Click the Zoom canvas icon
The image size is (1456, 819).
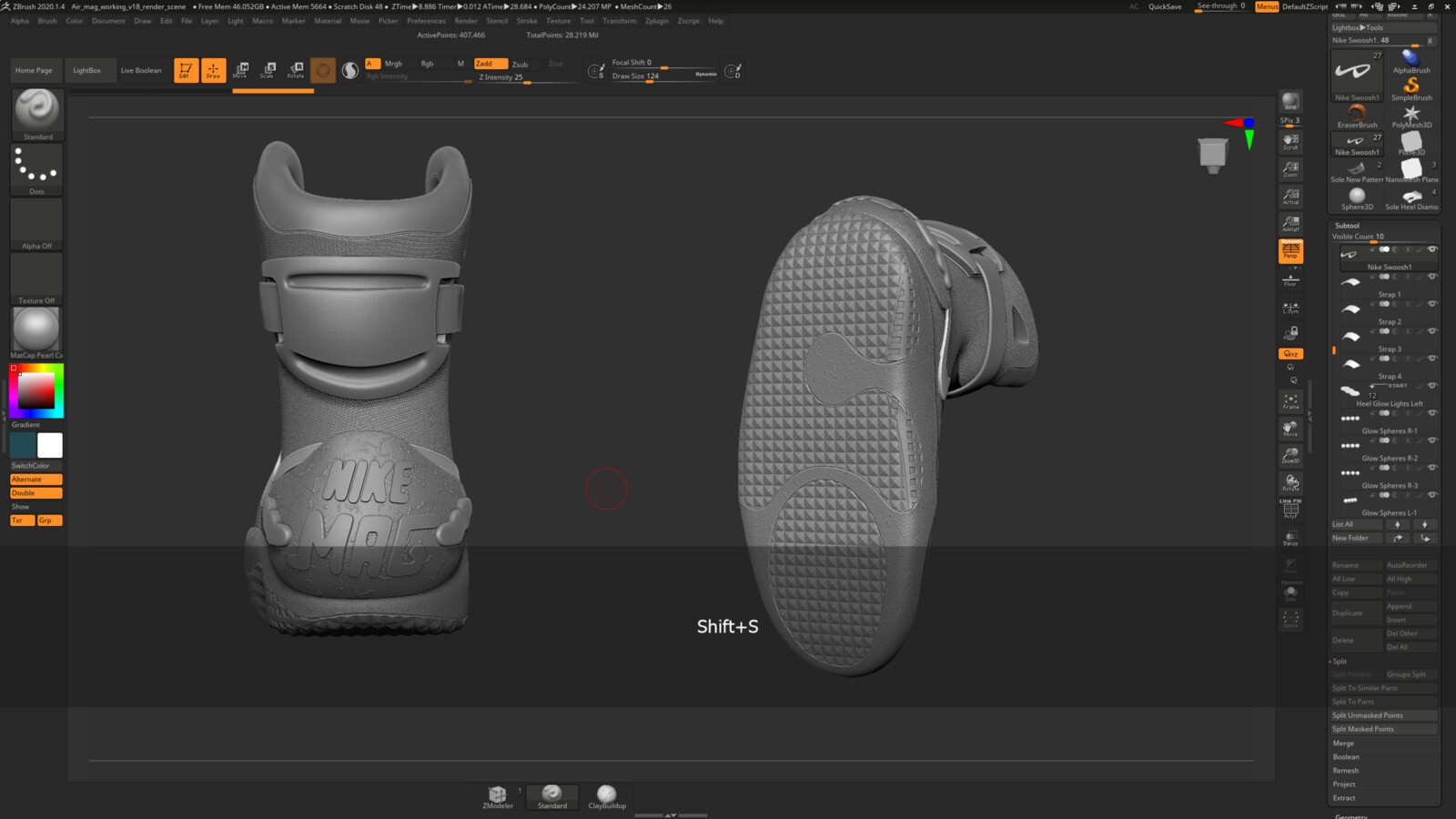click(1290, 169)
